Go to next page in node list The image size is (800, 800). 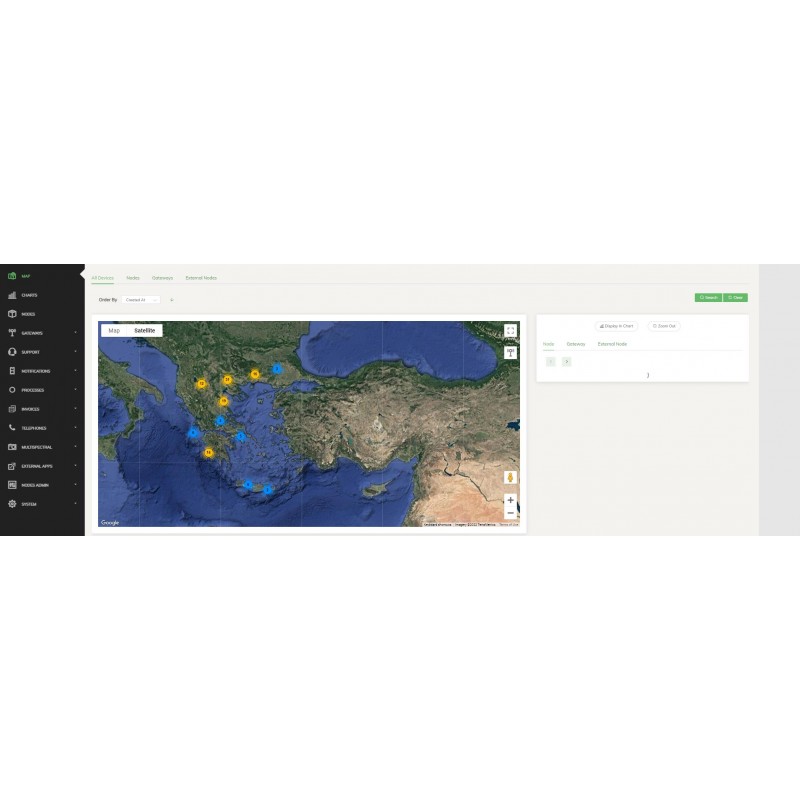tap(567, 361)
